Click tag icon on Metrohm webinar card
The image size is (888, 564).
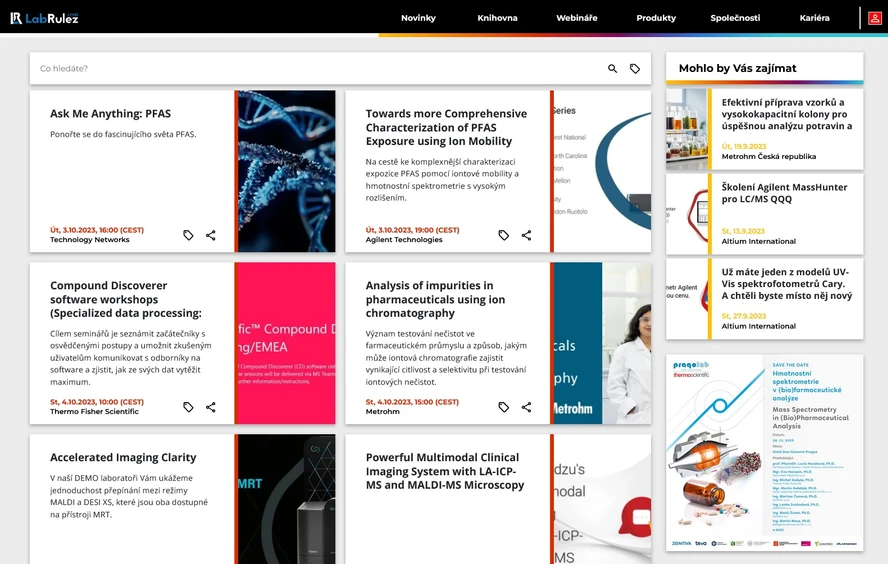click(x=503, y=407)
